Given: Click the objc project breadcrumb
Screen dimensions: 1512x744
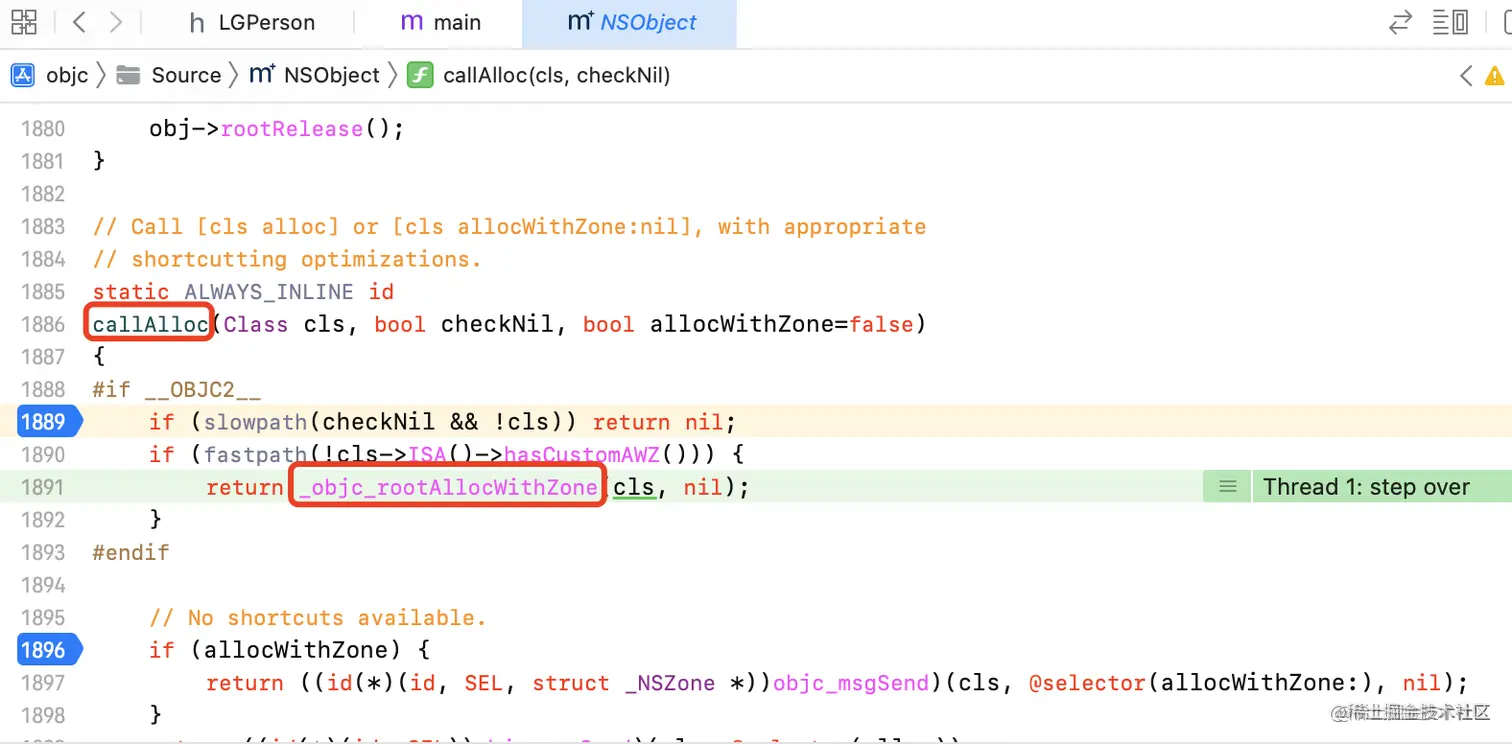Looking at the screenshot, I should (x=49, y=75).
